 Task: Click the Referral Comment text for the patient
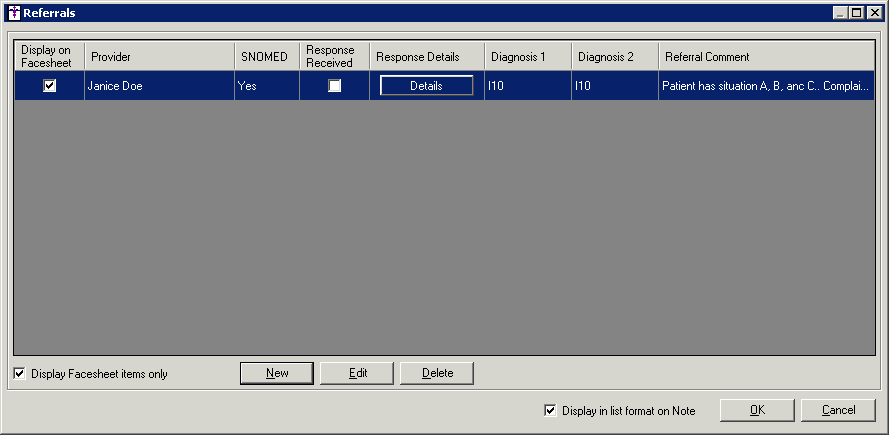click(765, 86)
